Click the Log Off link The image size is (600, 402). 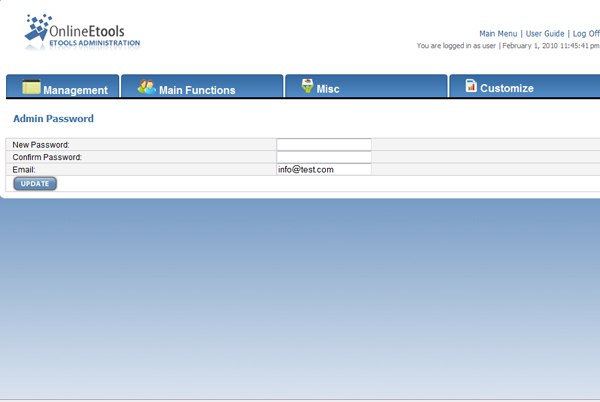pos(586,34)
